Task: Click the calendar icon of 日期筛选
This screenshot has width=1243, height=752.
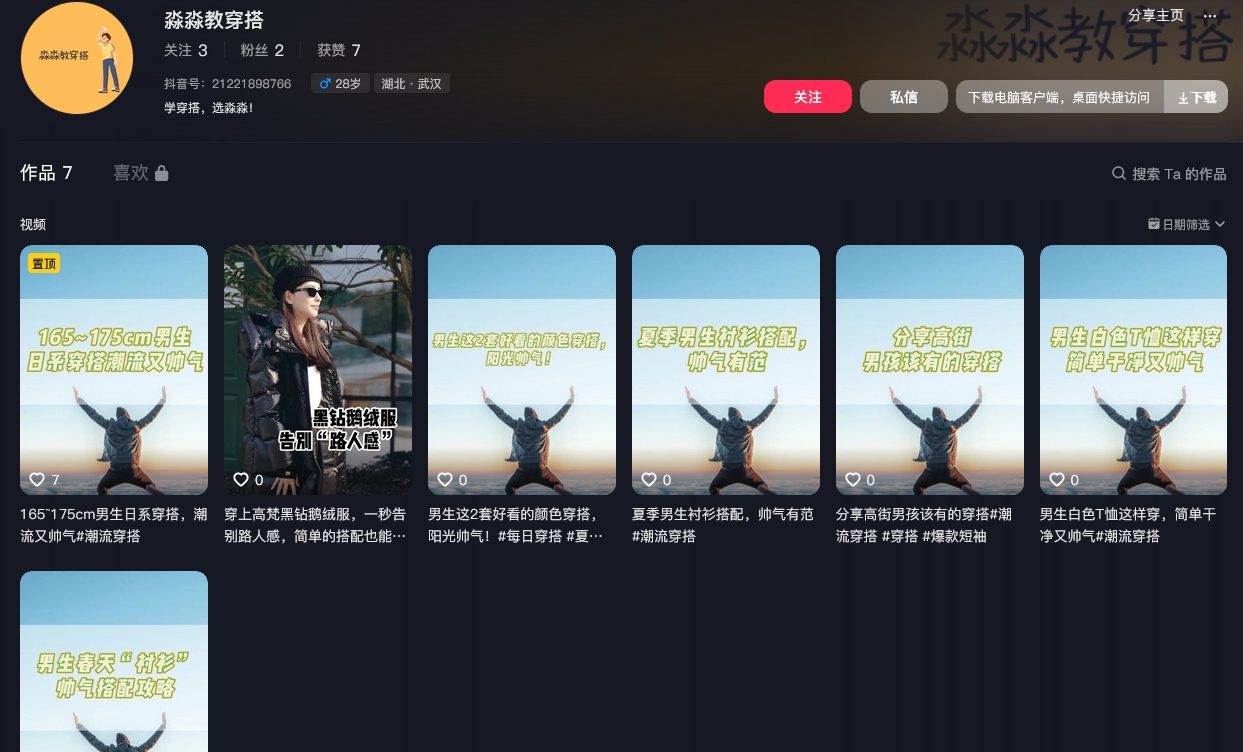Action: [x=1154, y=224]
